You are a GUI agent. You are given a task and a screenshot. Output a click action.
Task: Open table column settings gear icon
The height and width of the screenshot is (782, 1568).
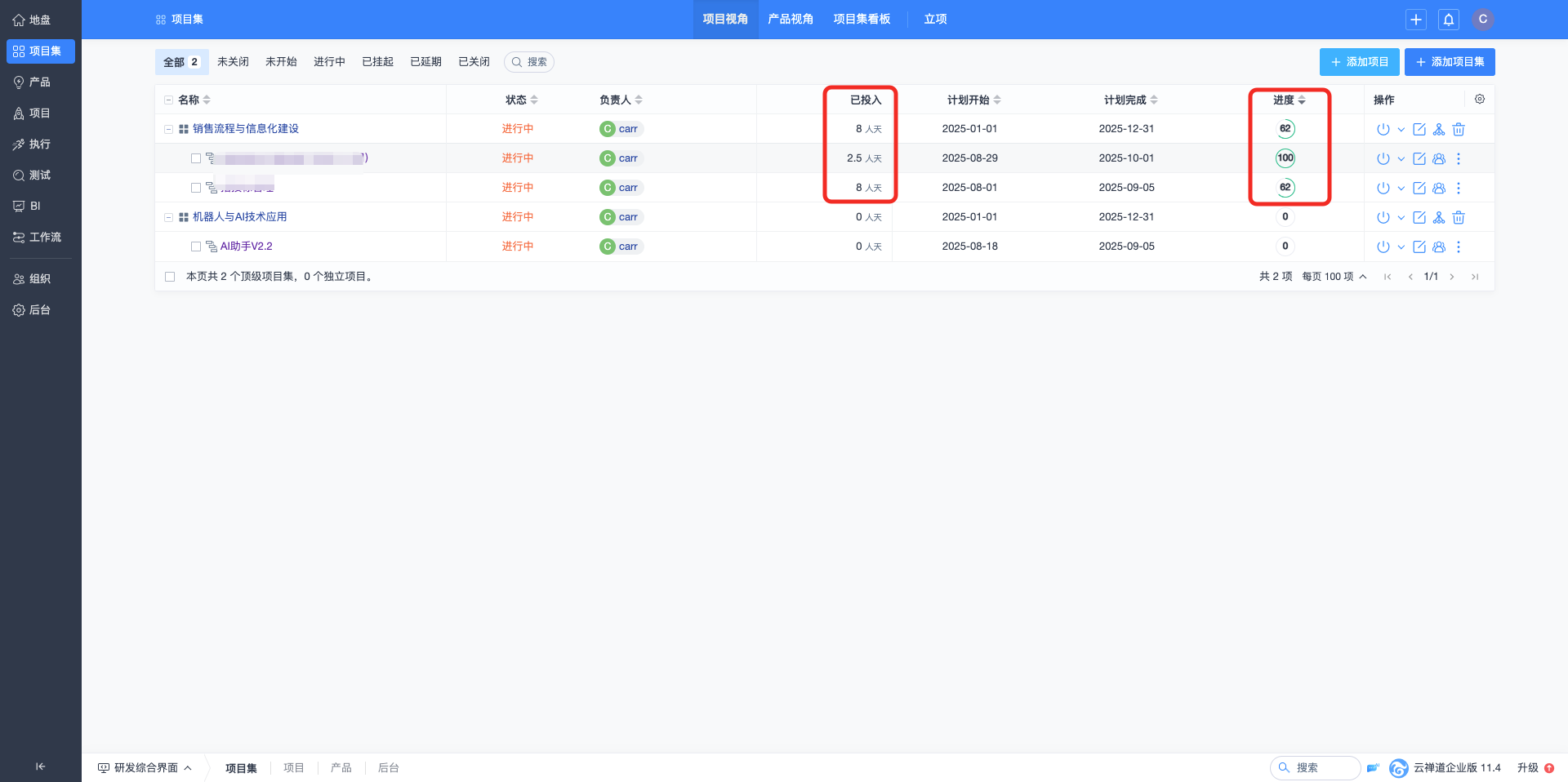[x=1479, y=100]
